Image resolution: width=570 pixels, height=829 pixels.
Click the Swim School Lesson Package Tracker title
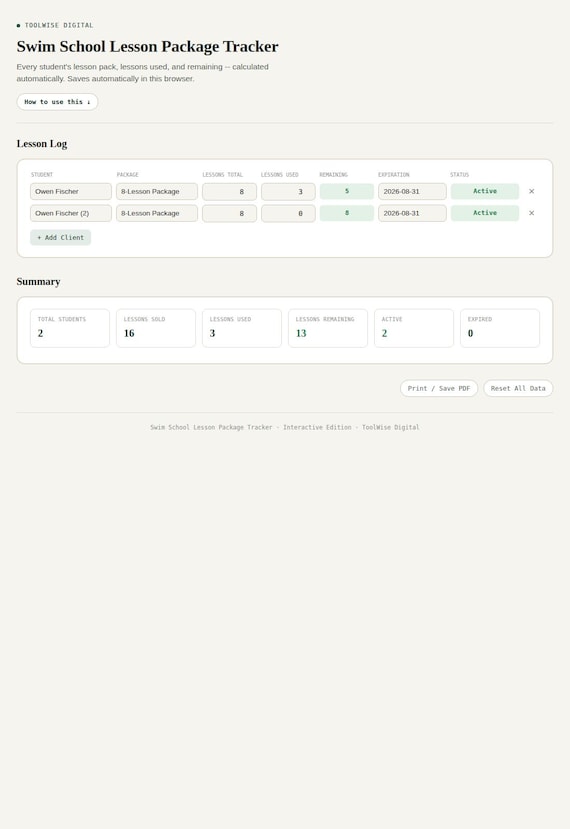pos(147,47)
